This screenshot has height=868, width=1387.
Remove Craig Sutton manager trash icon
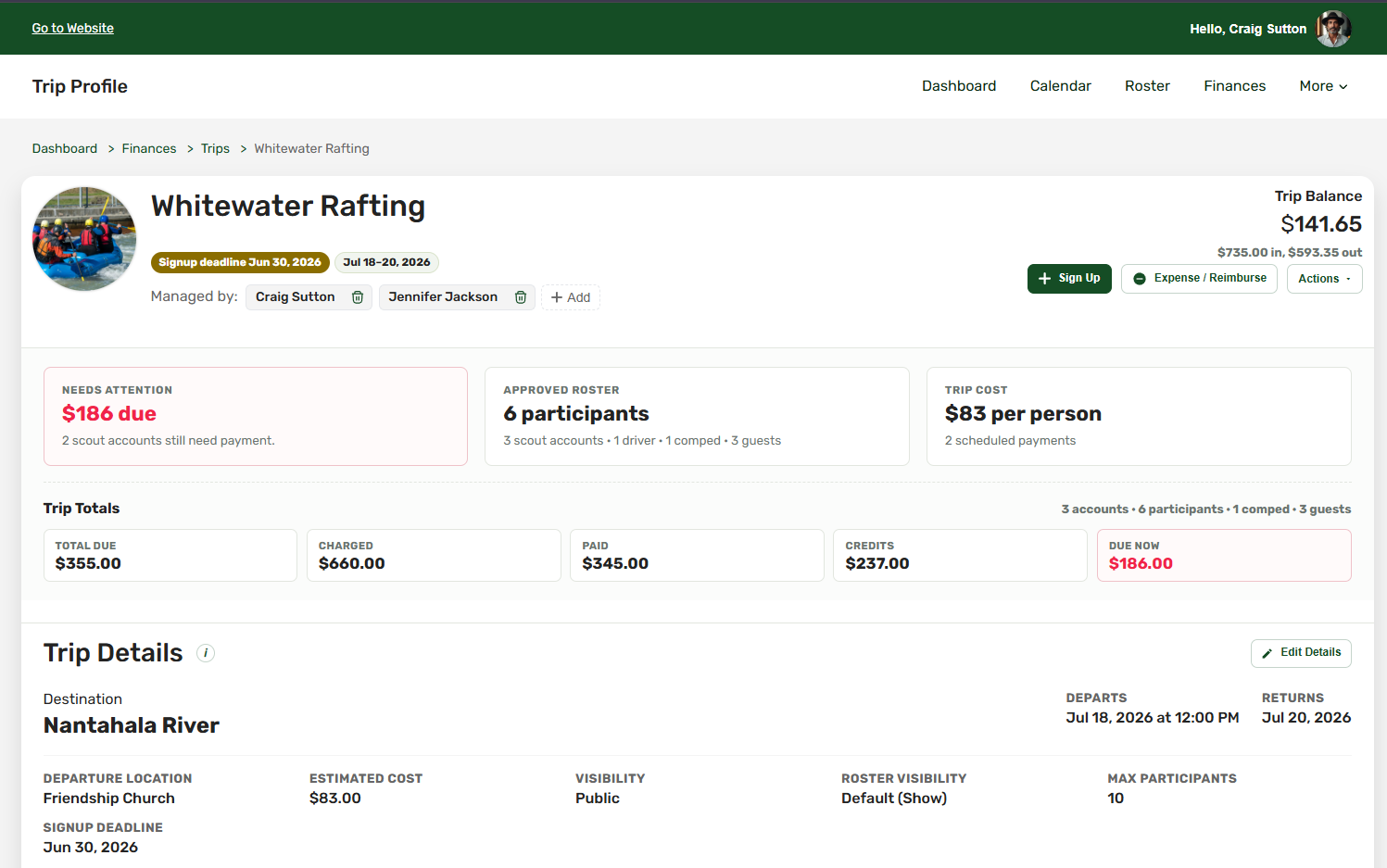coord(358,297)
